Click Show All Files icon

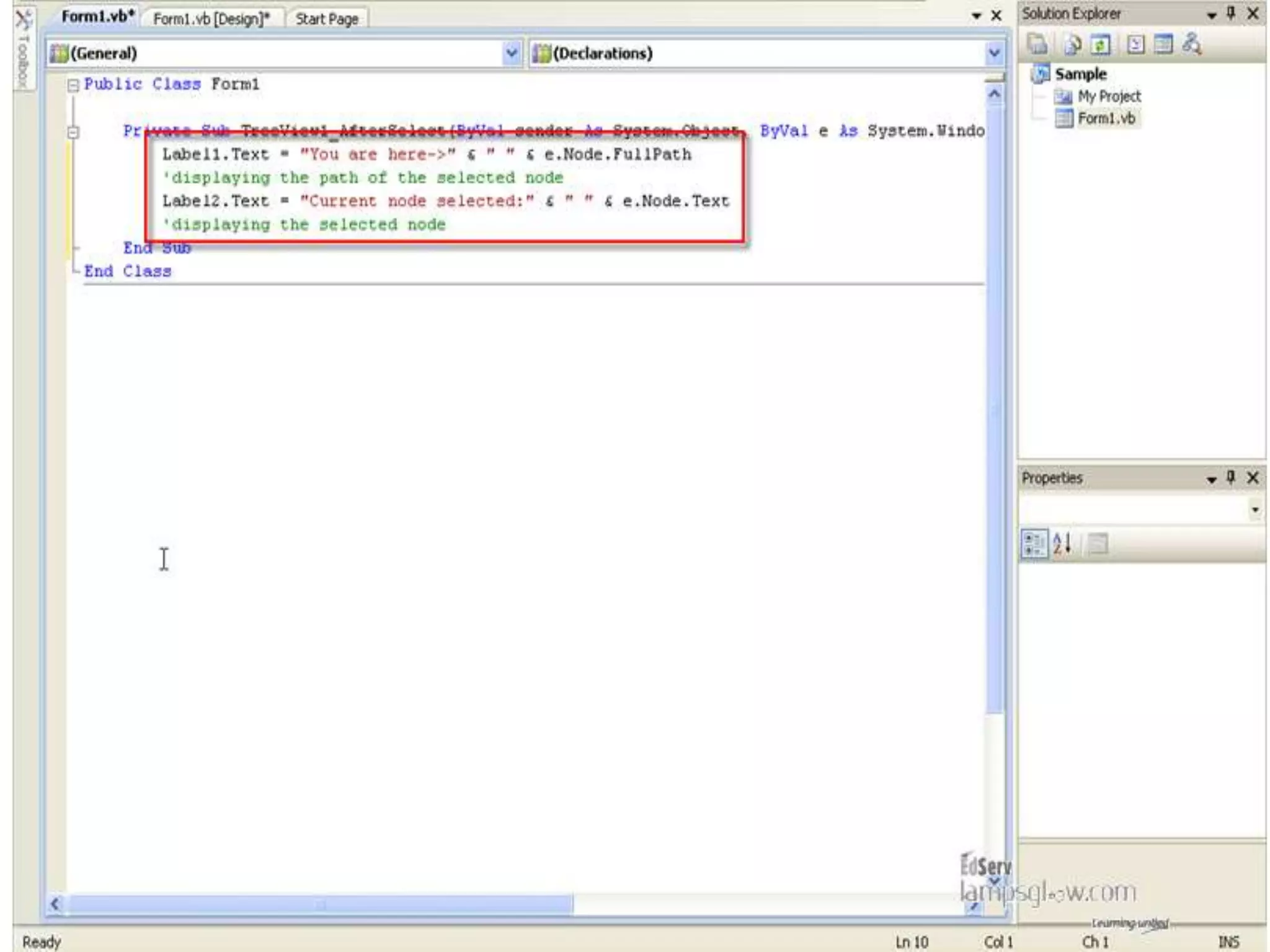click(x=1072, y=44)
